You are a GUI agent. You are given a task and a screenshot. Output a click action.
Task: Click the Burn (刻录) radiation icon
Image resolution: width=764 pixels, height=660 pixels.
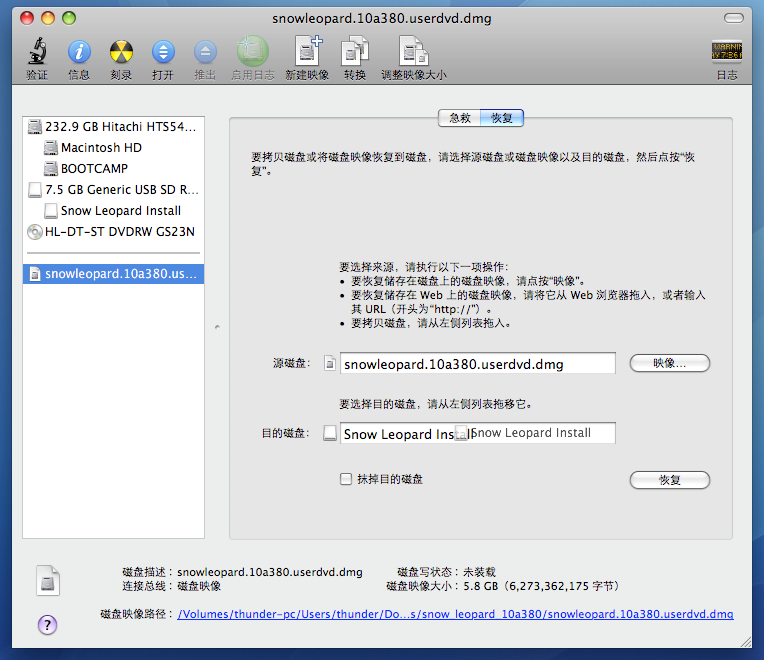[121, 52]
